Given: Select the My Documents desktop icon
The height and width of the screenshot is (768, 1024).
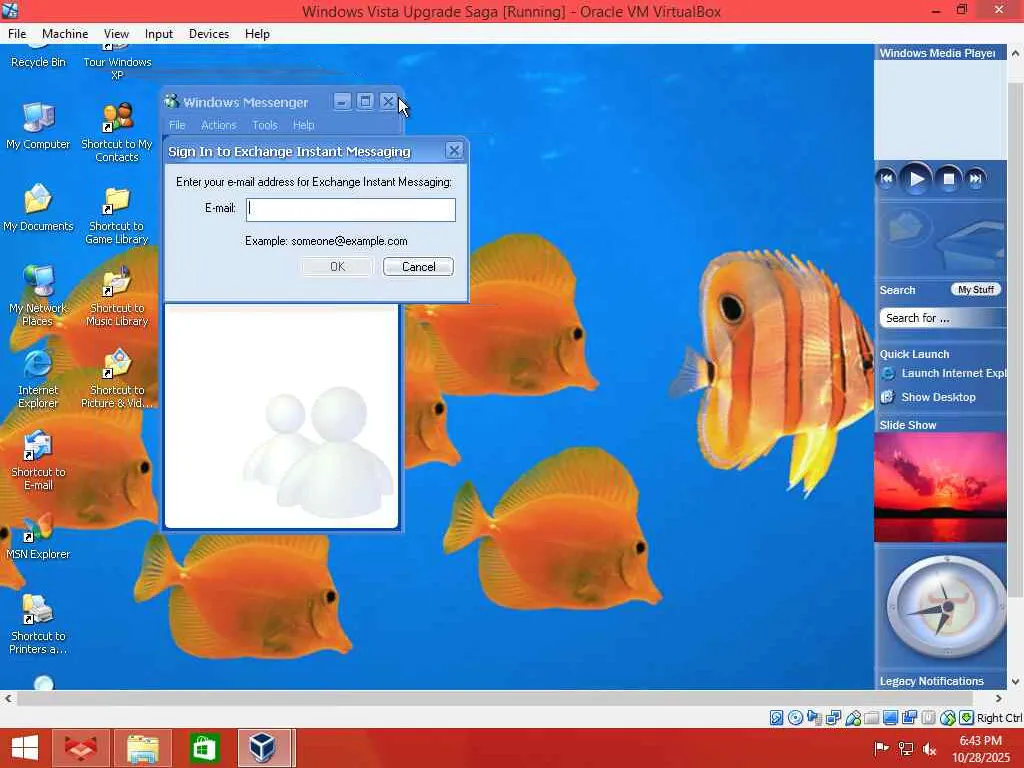Looking at the screenshot, I should click(x=38, y=208).
